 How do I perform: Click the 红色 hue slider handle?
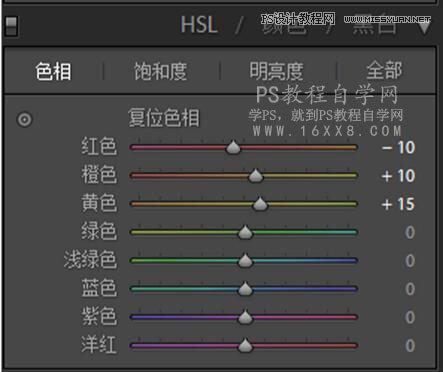click(233, 147)
